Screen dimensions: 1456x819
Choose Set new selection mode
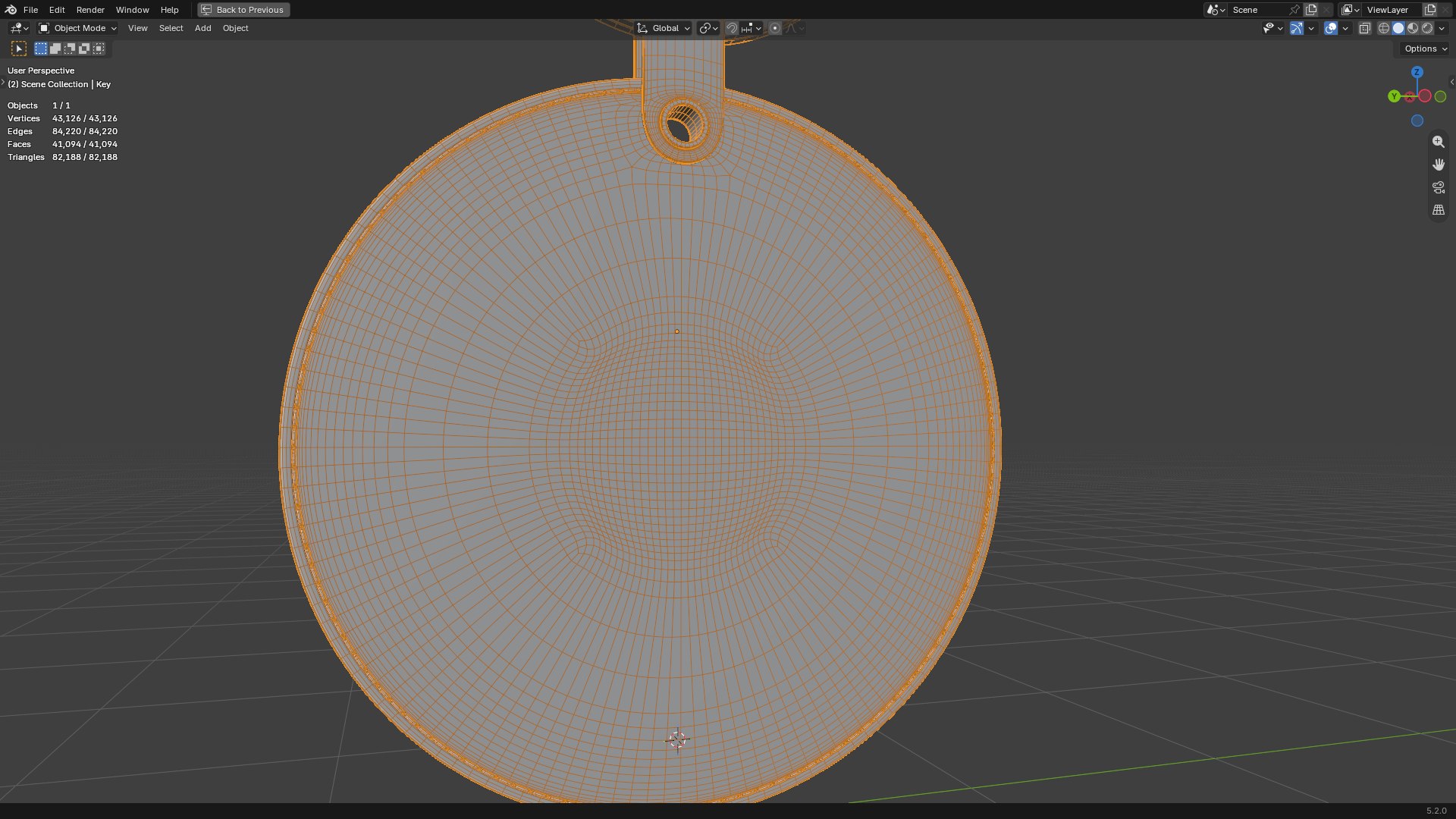[x=41, y=49]
